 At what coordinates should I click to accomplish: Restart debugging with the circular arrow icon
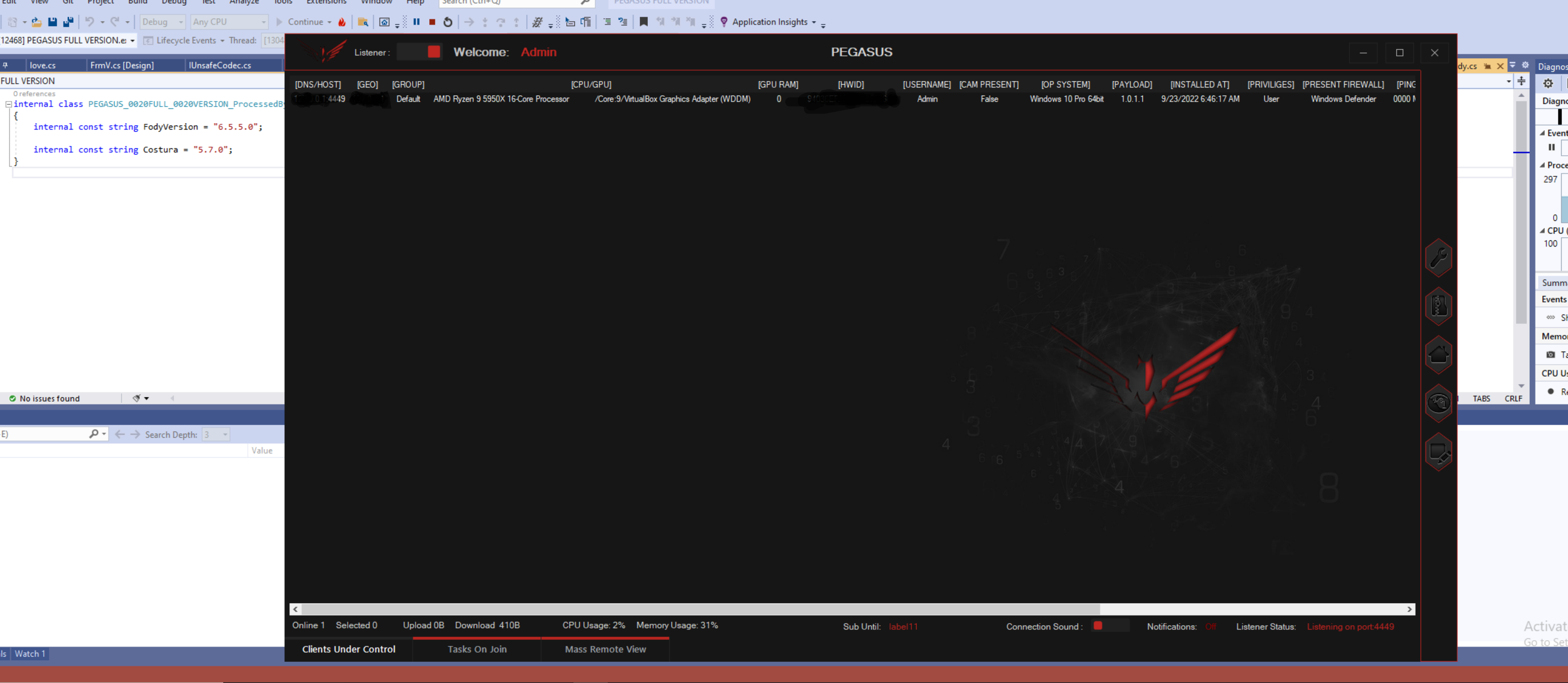click(448, 22)
